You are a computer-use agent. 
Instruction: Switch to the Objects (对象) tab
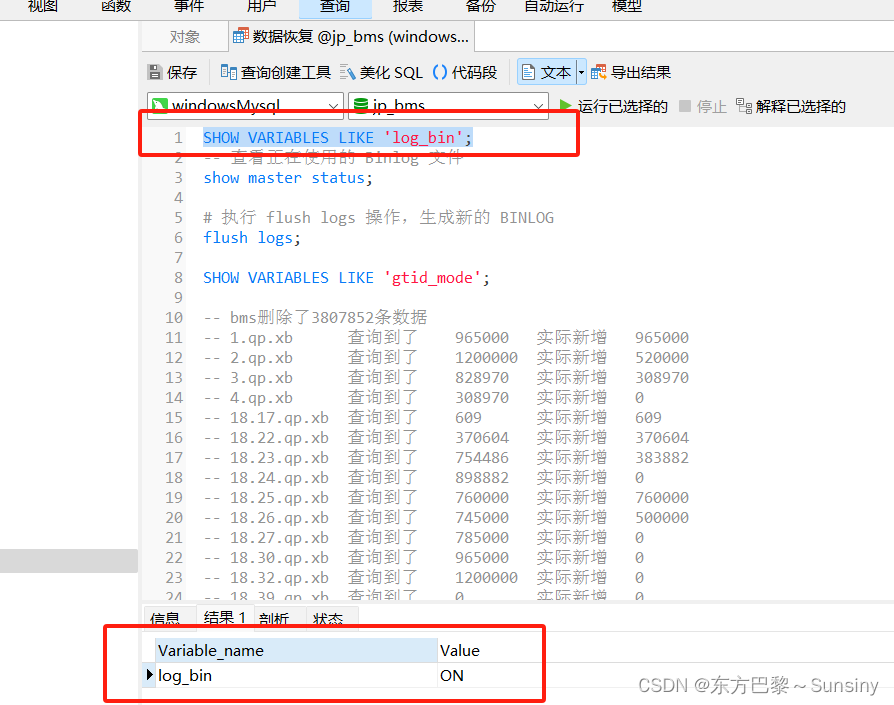[x=185, y=37]
